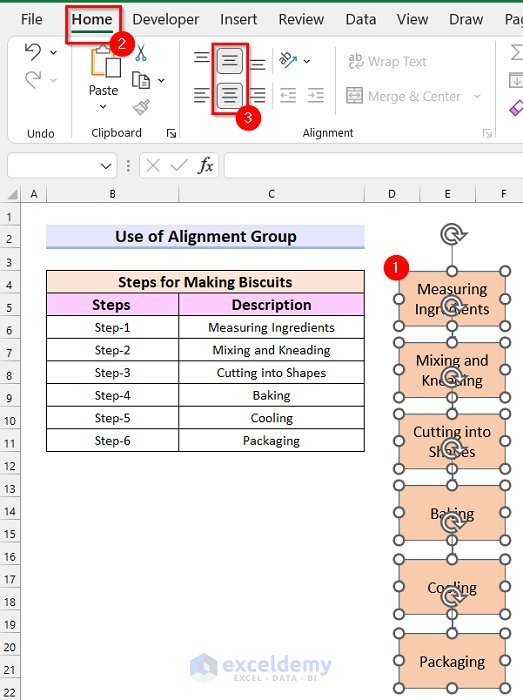Open the Alignment dialog launcher
The height and width of the screenshot is (700, 523).
487,133
